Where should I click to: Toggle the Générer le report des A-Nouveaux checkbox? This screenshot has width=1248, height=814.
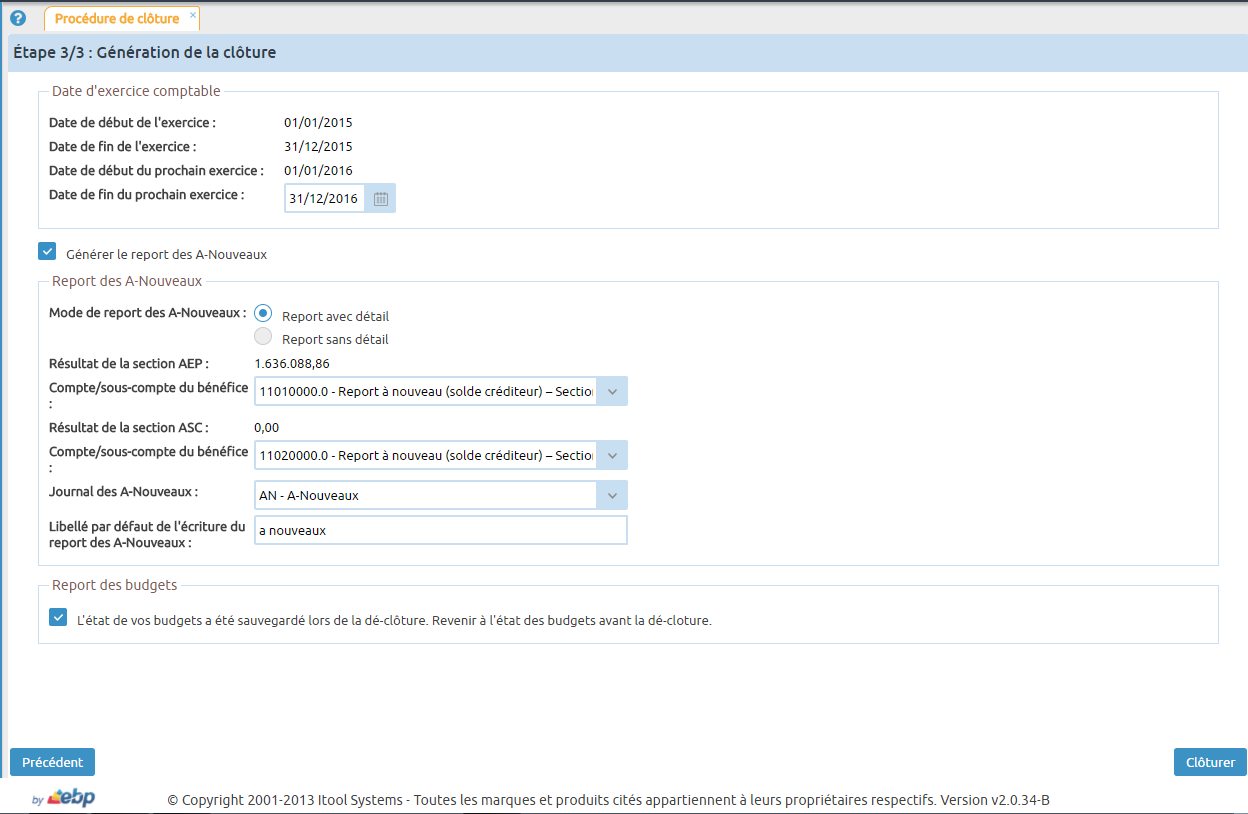[47, 252]
